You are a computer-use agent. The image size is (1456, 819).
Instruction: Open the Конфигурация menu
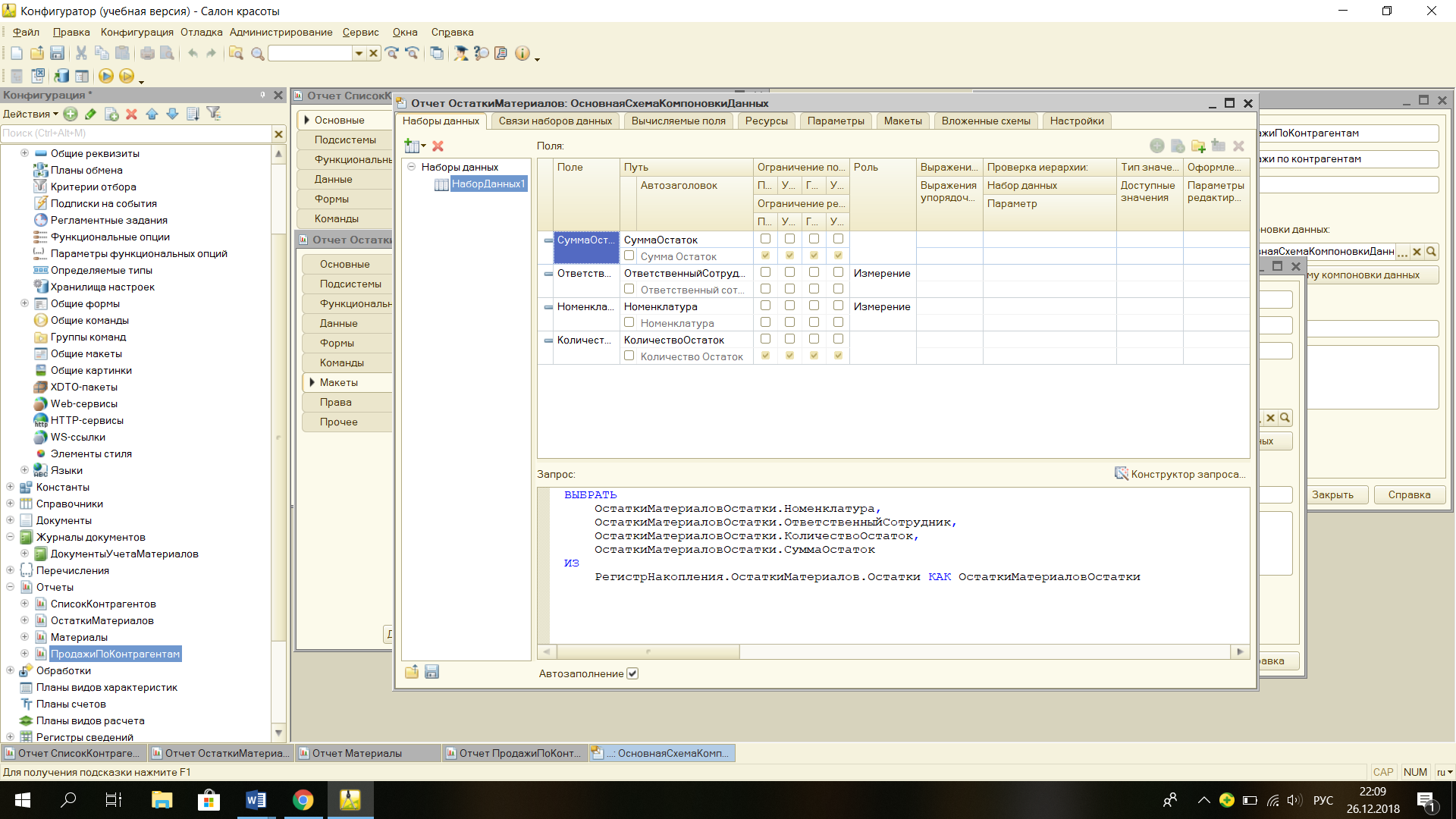[x=137, y=32]
